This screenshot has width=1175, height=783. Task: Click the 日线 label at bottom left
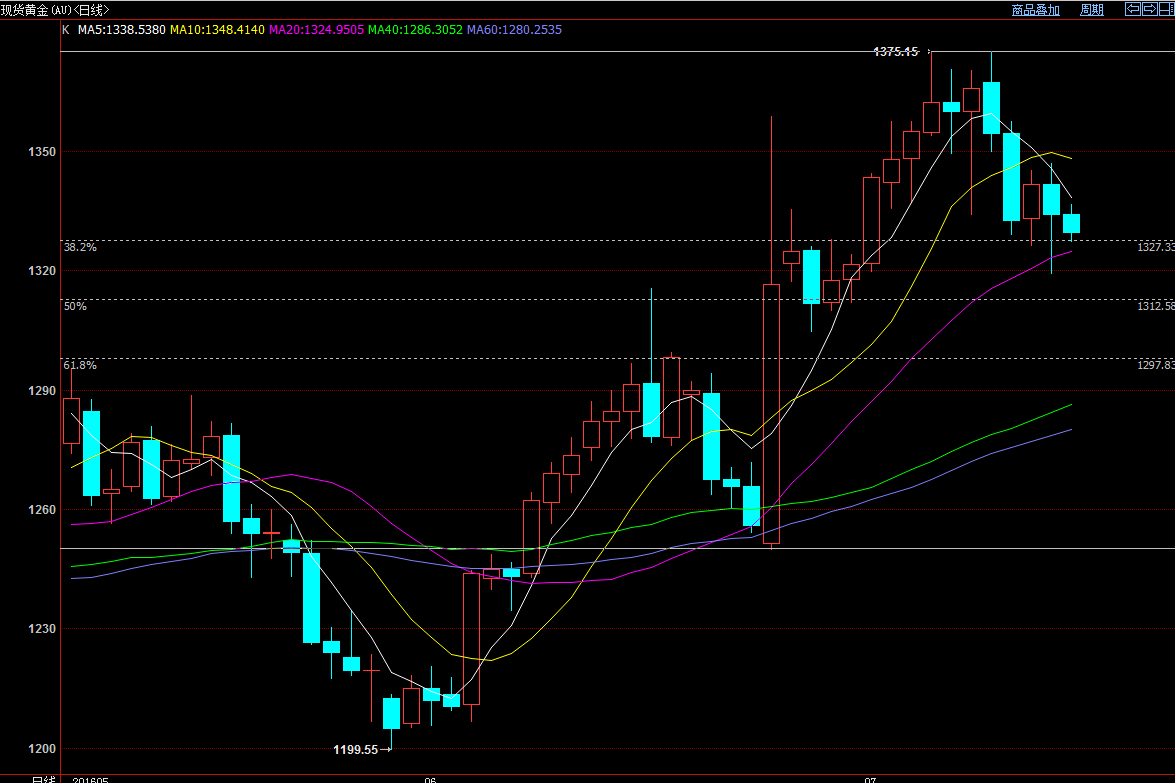coord(43,779)
